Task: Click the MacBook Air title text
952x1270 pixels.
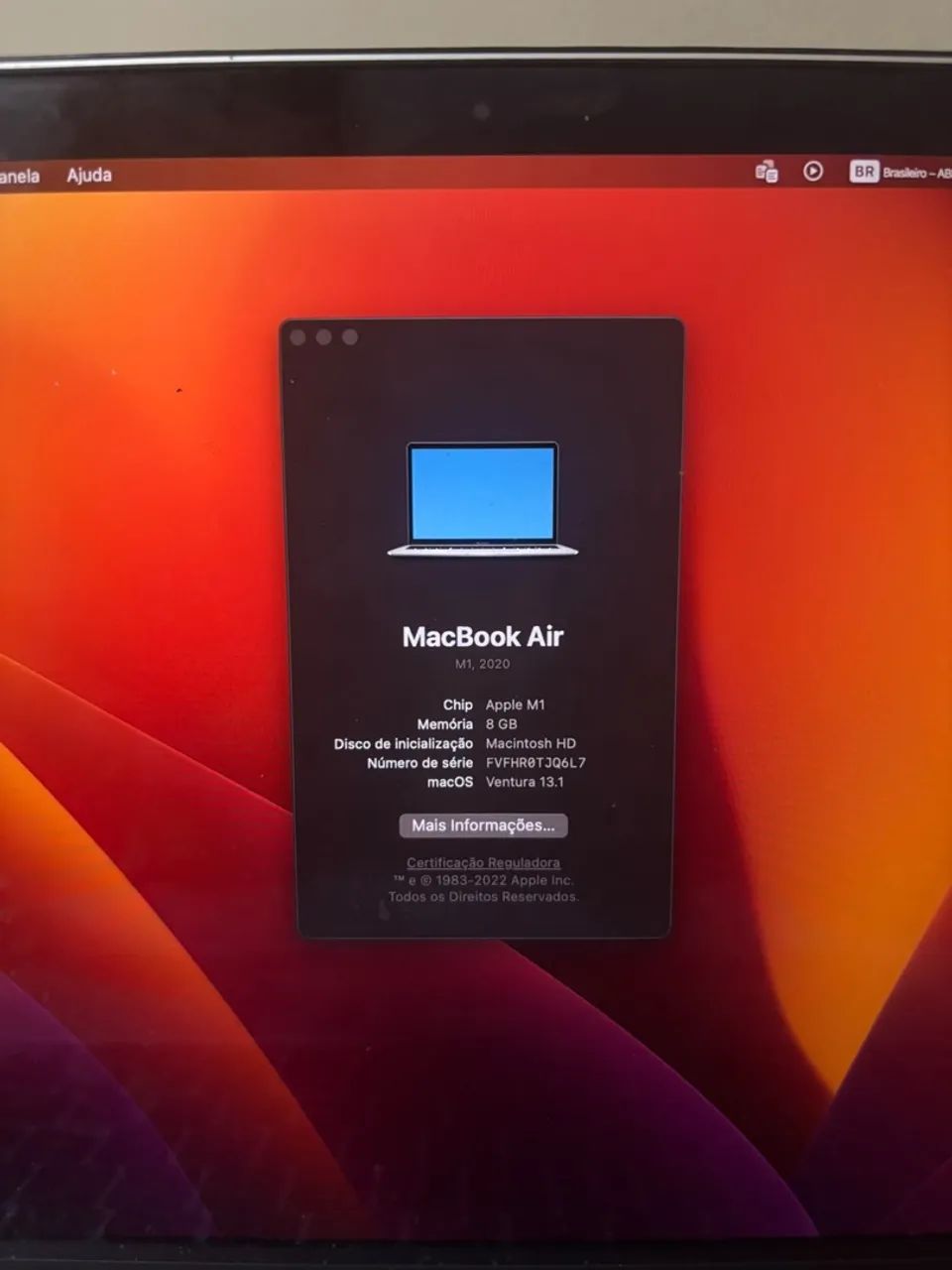Action: 483,637
